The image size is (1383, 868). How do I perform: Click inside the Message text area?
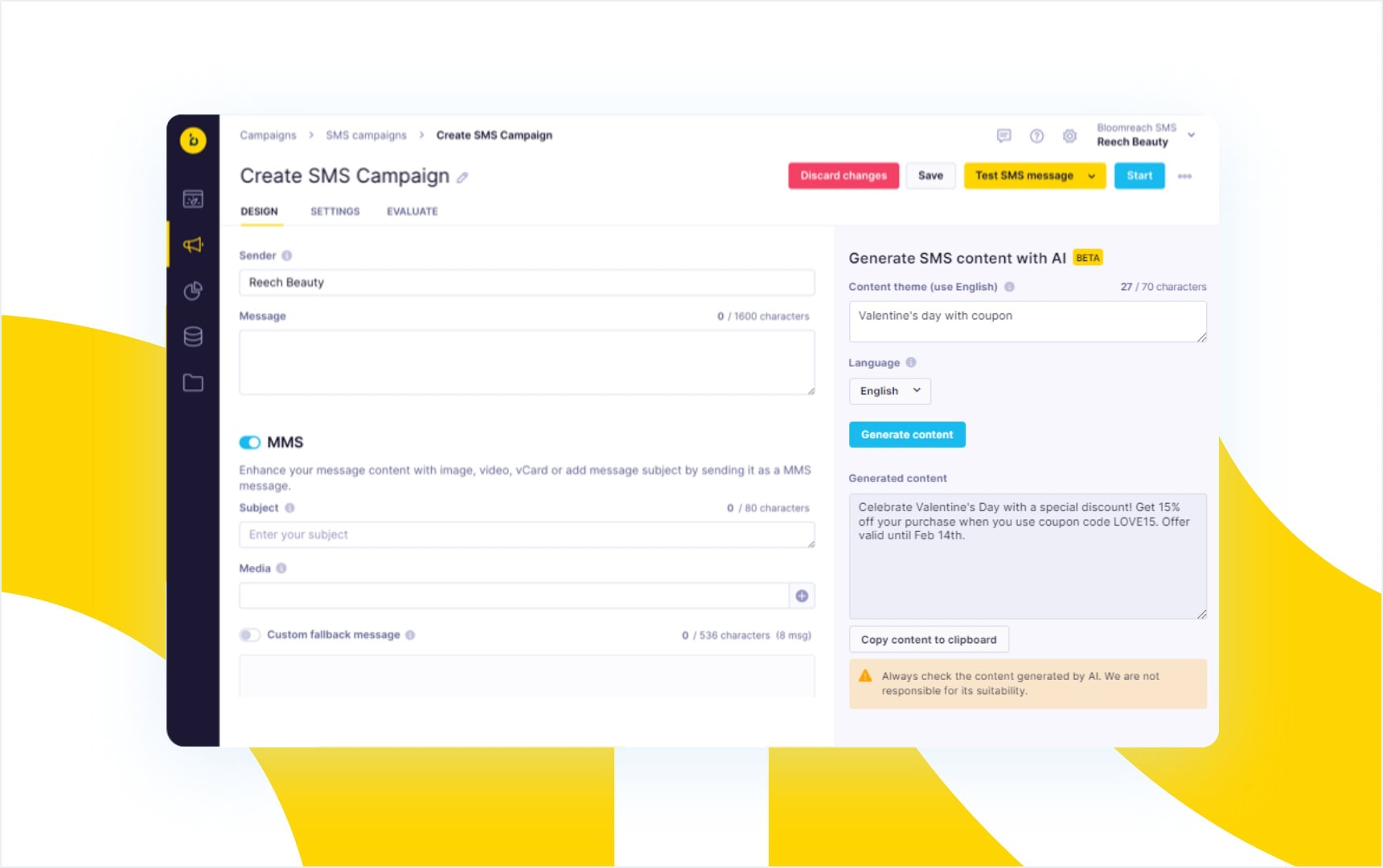[x=526, y=362]
